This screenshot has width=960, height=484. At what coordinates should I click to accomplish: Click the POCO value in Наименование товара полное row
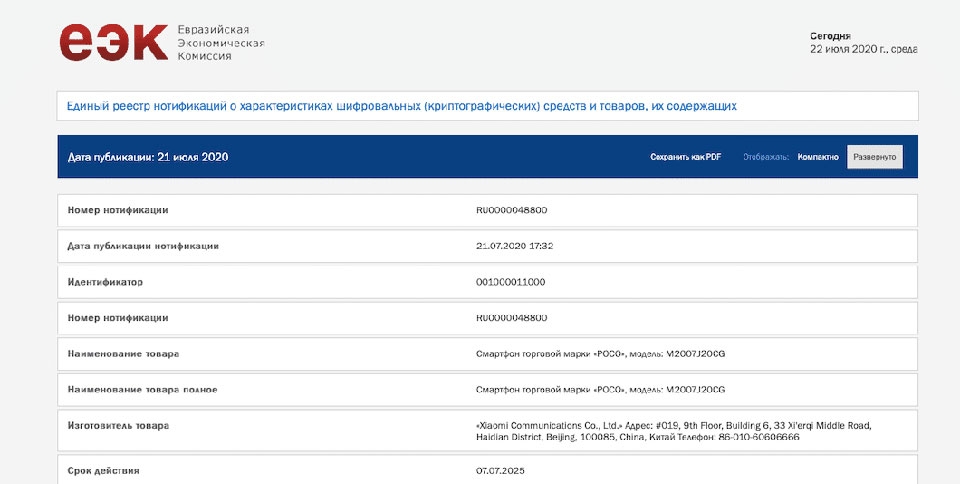click(601, 390)
